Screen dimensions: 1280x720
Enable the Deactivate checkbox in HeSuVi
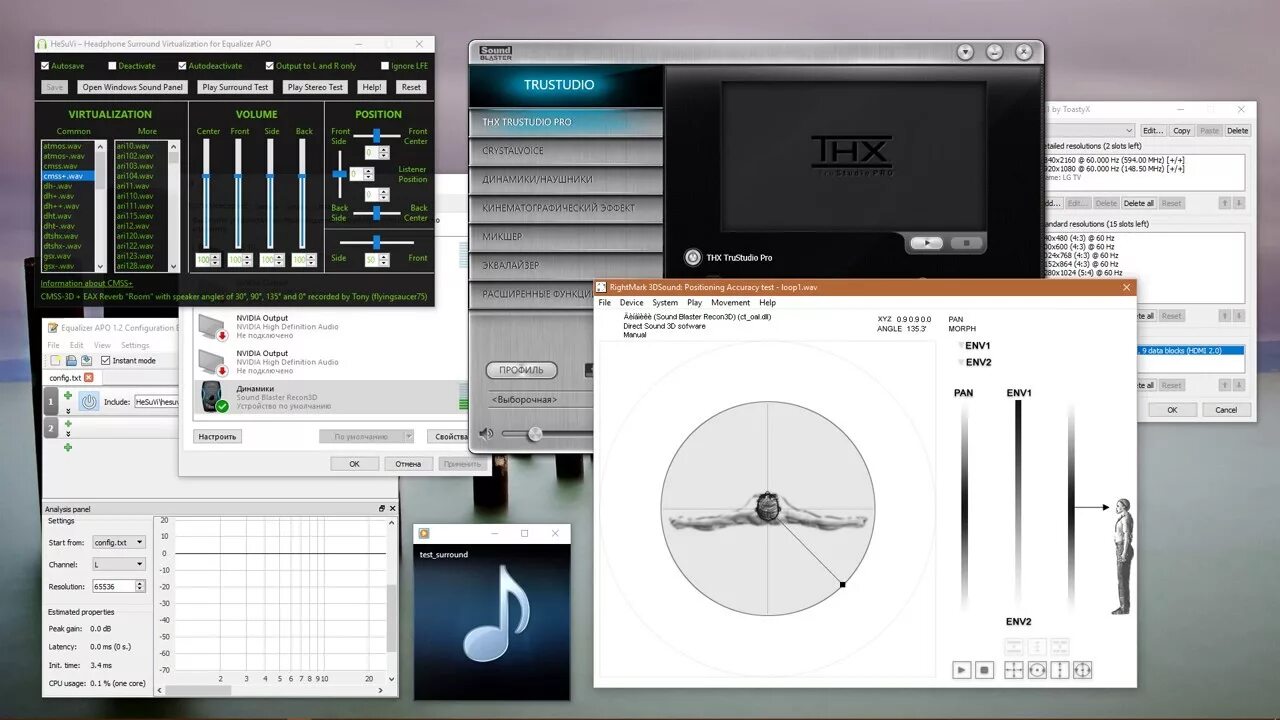pyautogui.click(x=111, y=66)
